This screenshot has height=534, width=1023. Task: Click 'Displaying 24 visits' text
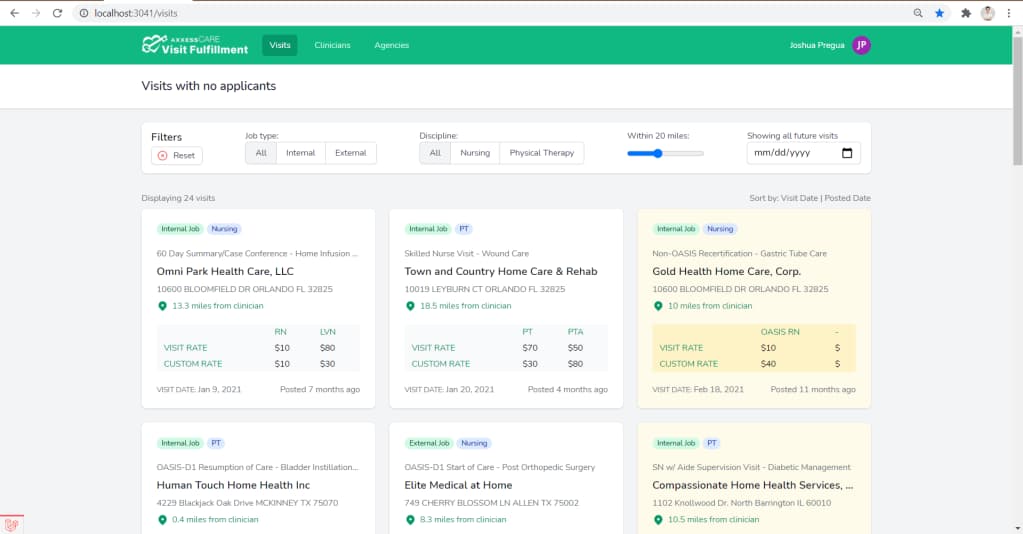(178, 198)
